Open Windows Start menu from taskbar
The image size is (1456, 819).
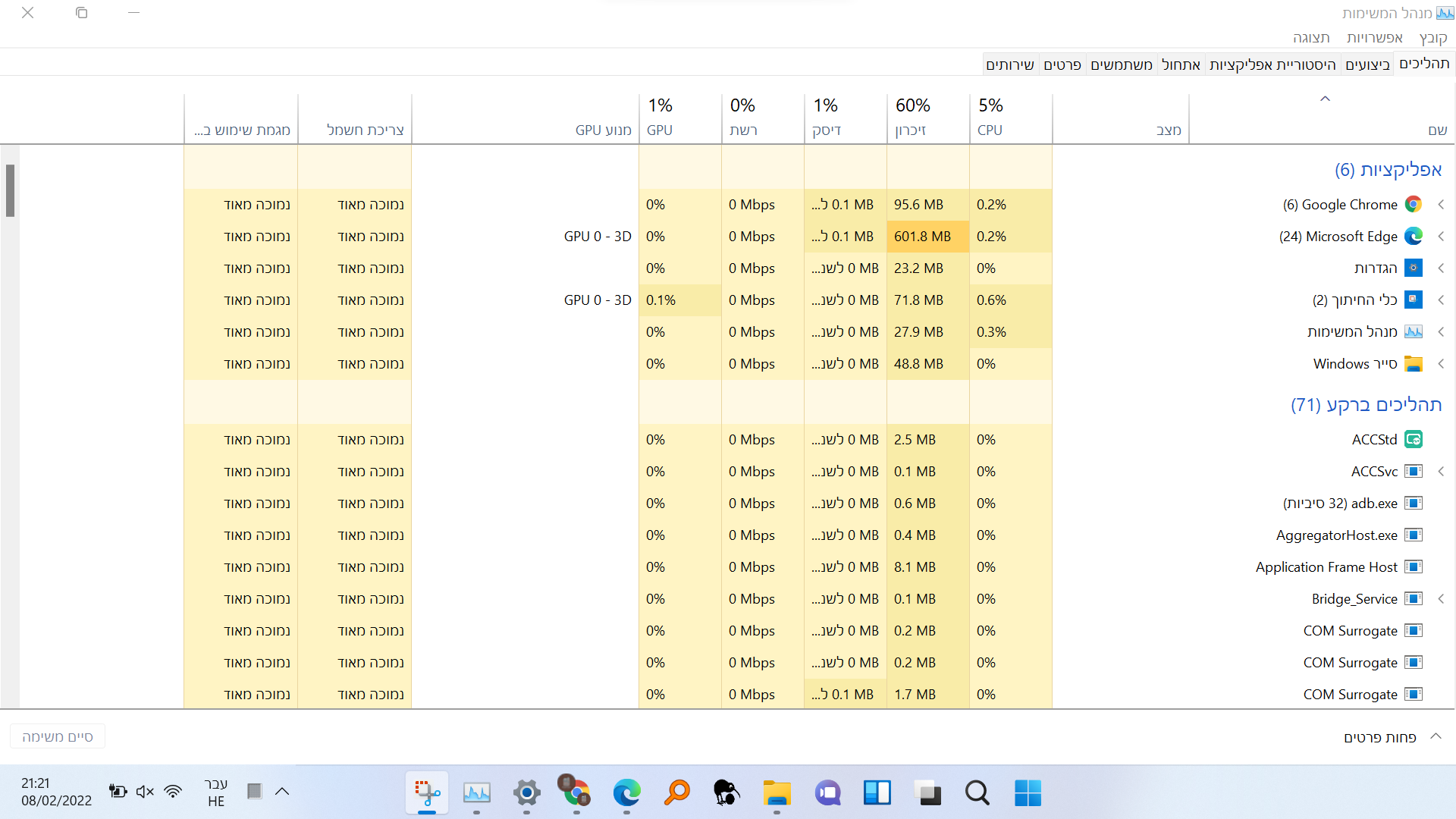point(1028,793)
